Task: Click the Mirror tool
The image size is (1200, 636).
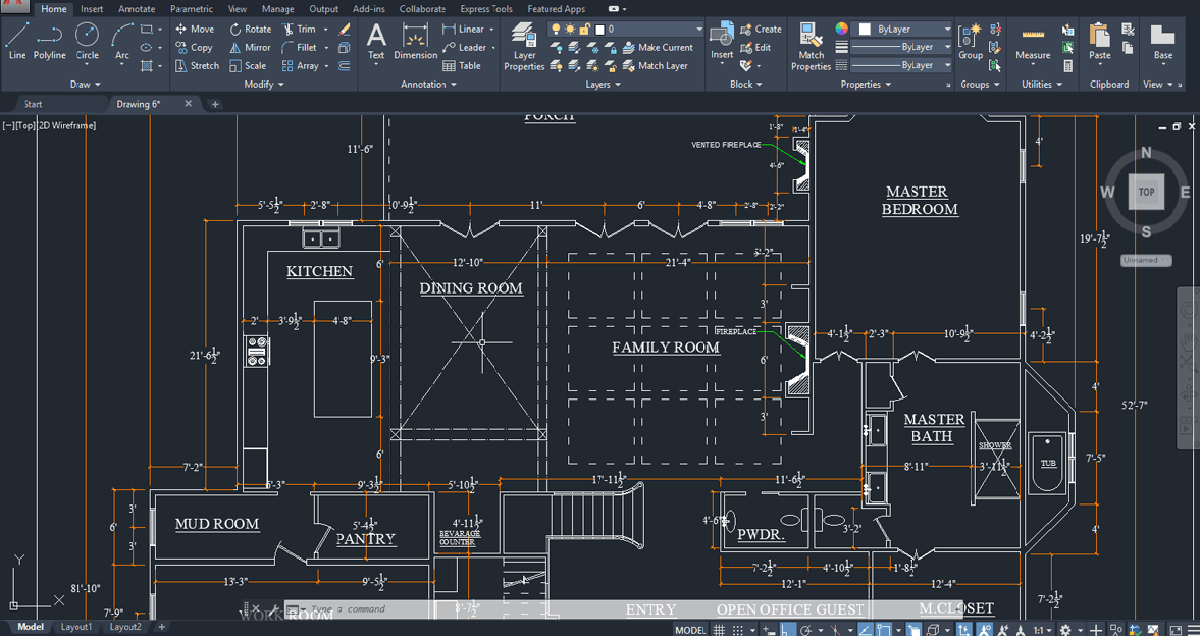Action: pos(250,47)
